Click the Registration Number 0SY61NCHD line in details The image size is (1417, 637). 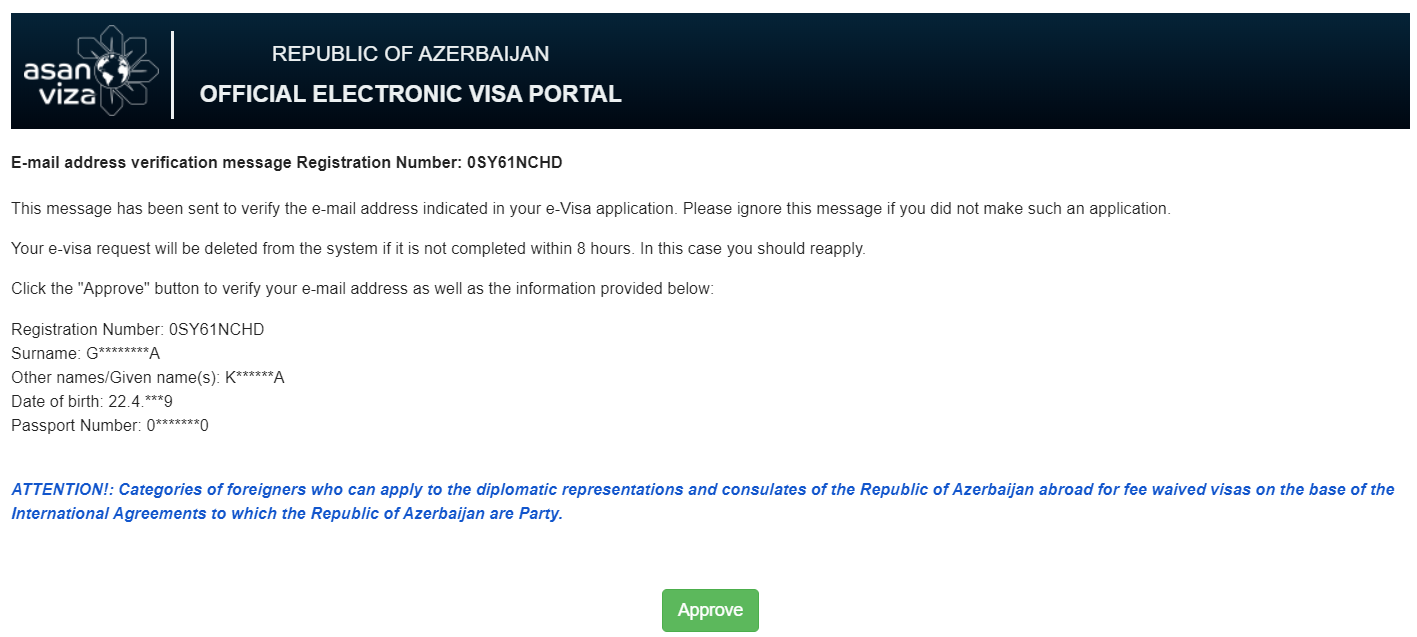(x=138, y=329)
